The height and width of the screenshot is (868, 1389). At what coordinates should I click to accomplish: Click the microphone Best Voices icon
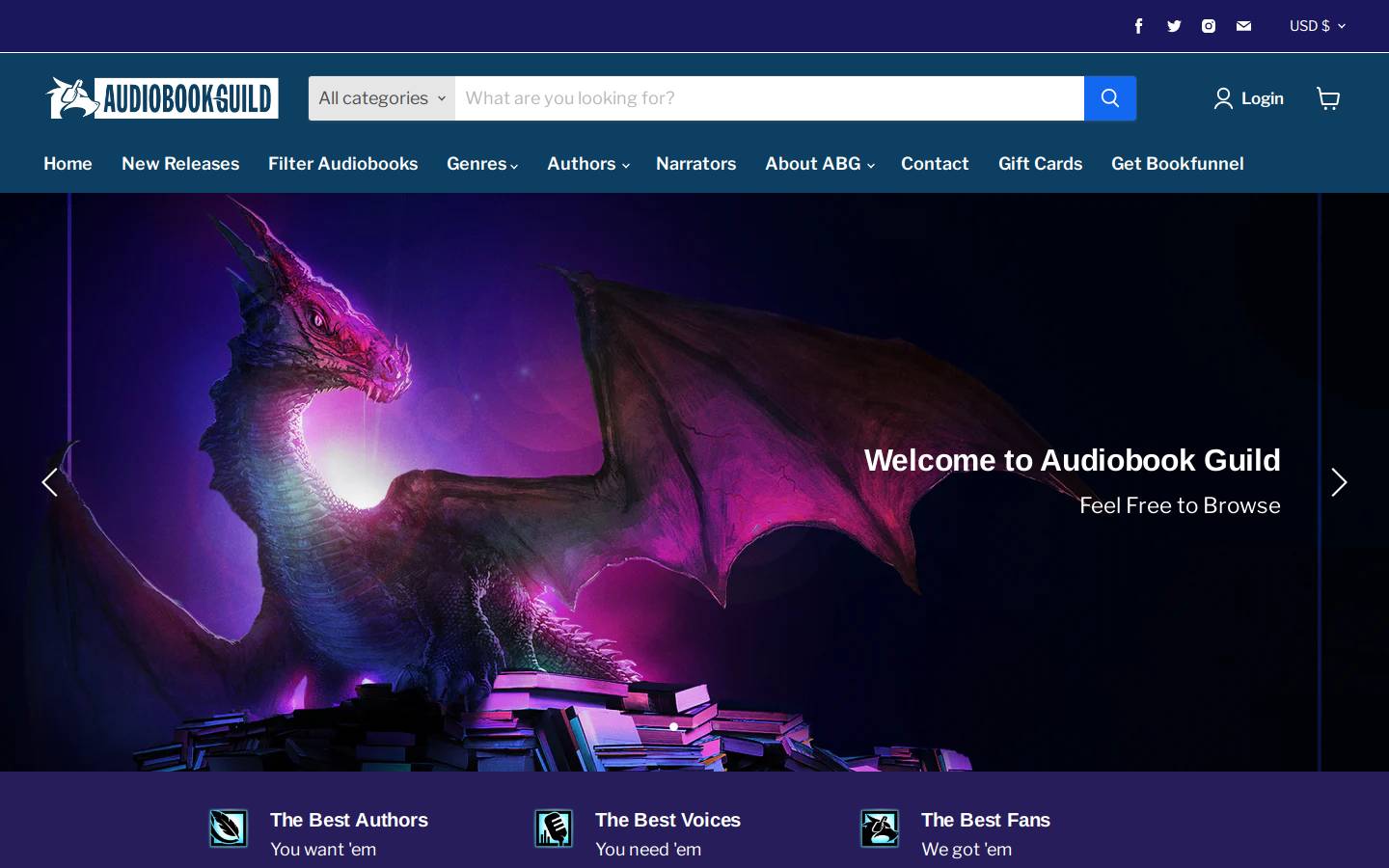click(554, 828)
